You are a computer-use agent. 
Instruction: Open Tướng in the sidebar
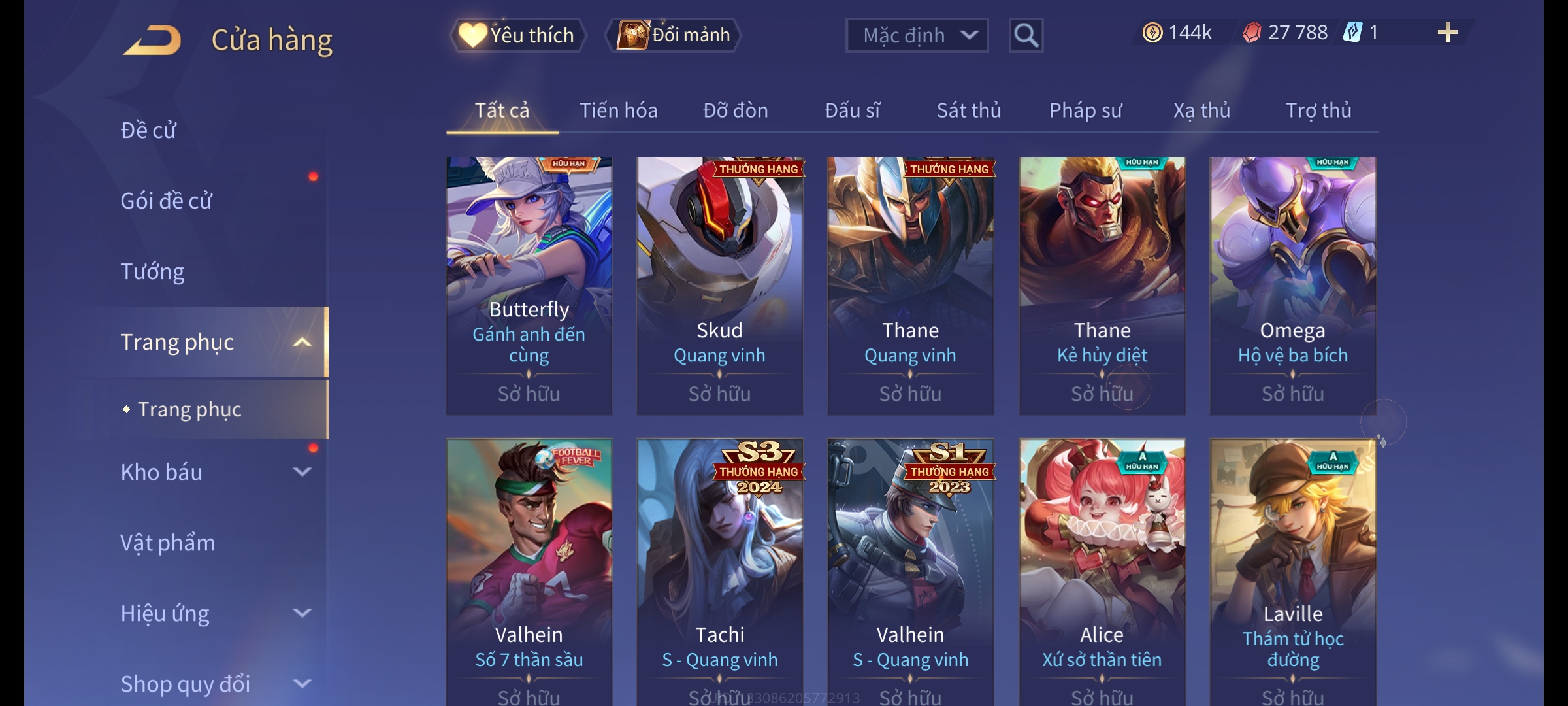pyautogui.click(x=152, y=271)
